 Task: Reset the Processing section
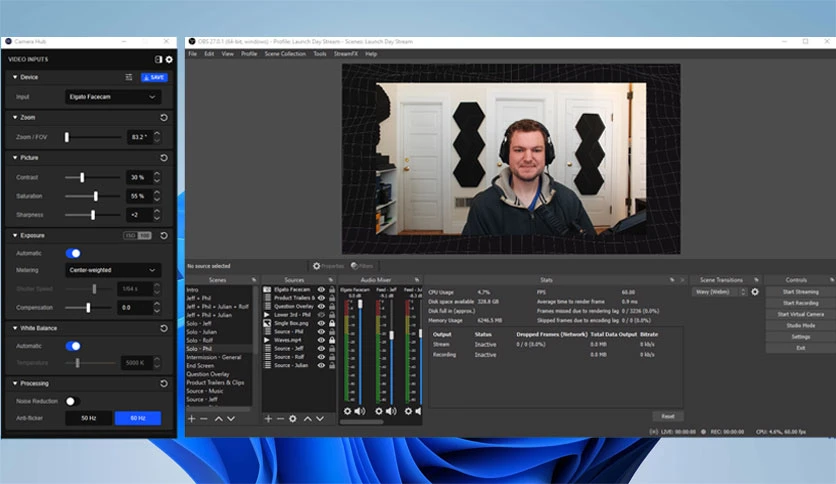(164, 383)
